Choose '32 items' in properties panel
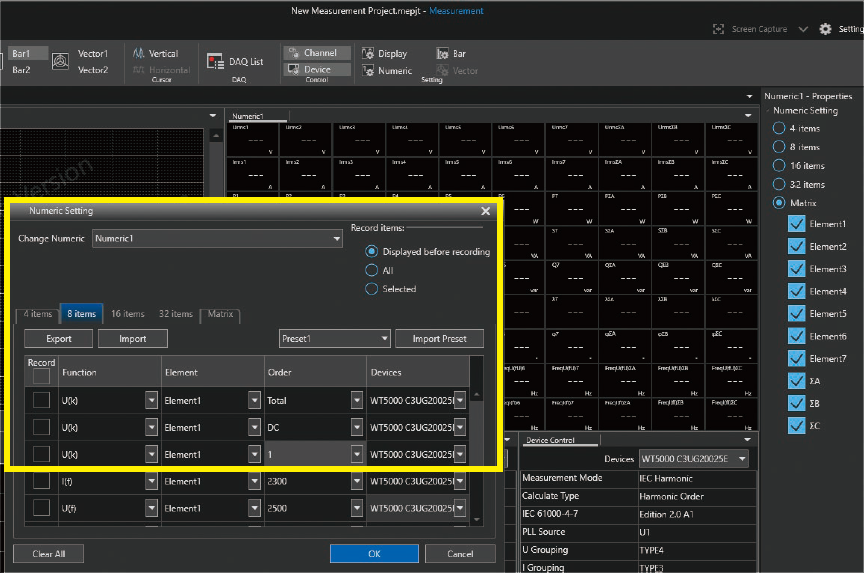Image resolution: width=864 pixels, height=573 pixels. 779,184
